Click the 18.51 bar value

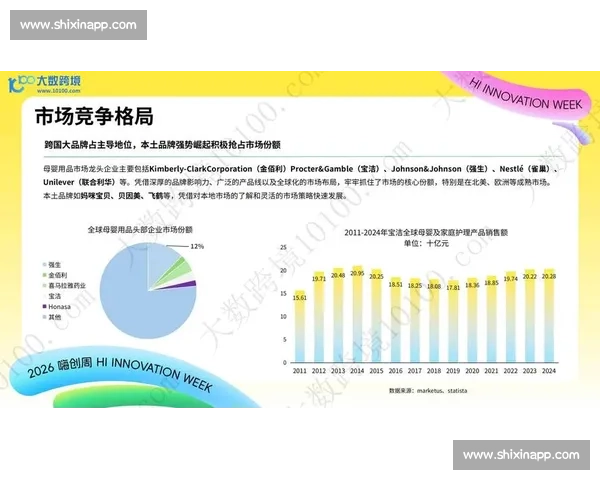click(x=395, y=284)
